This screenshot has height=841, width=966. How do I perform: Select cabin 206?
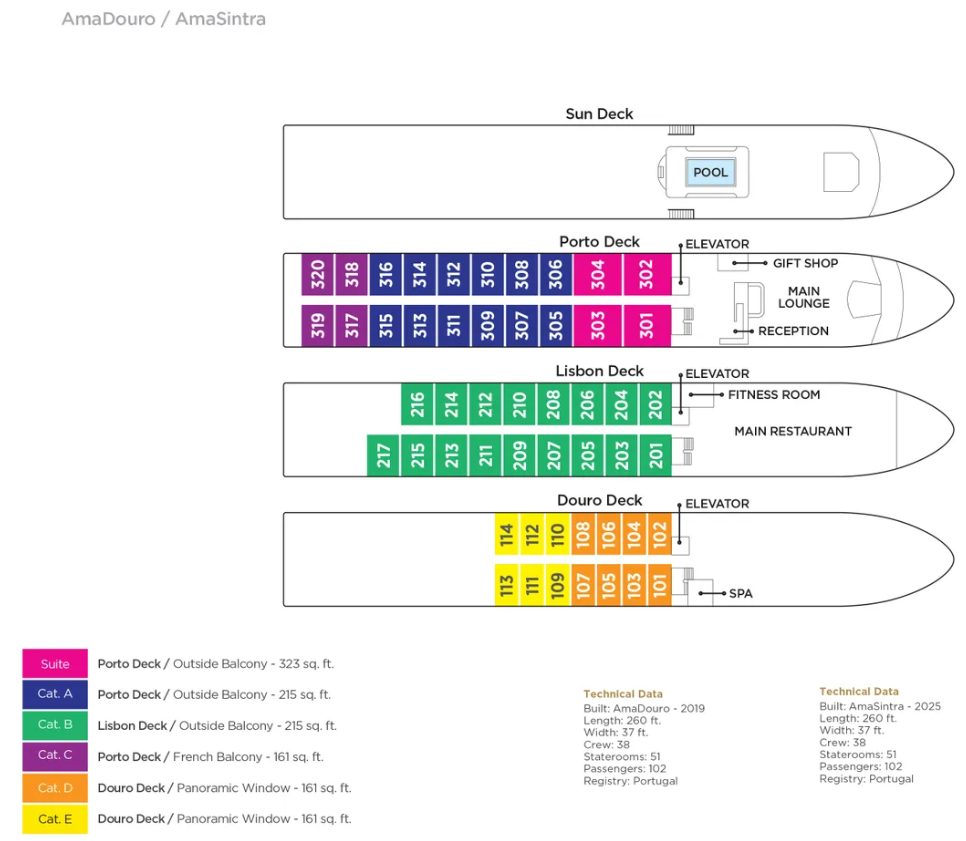[587, 404]
